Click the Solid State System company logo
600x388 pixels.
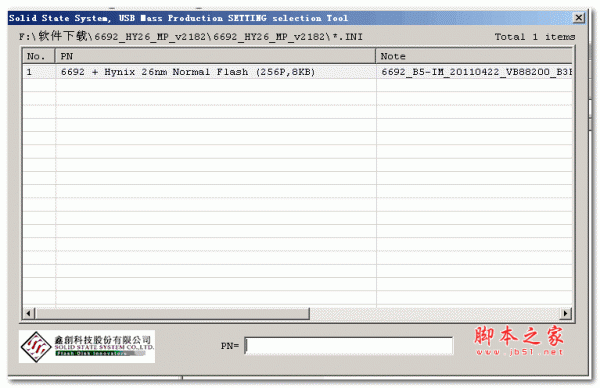[87, 347]
